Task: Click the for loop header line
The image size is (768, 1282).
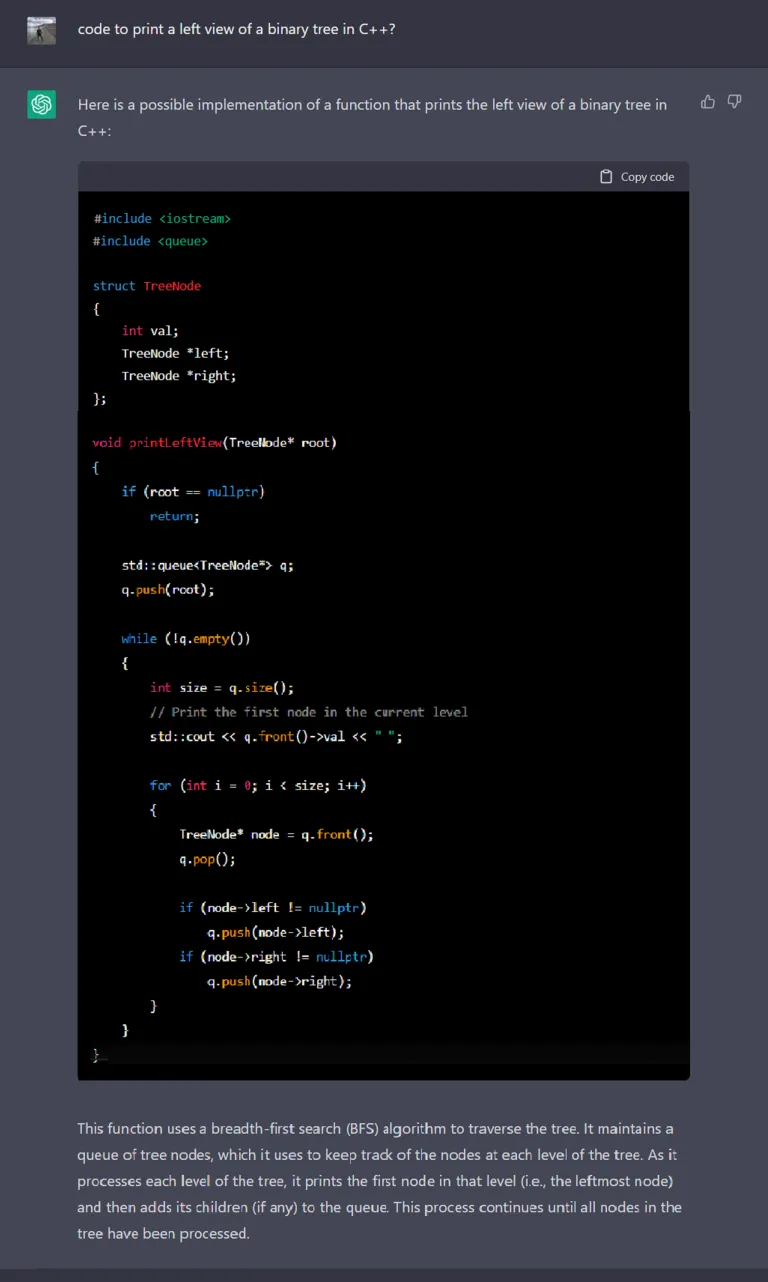Action: (258, 785)
